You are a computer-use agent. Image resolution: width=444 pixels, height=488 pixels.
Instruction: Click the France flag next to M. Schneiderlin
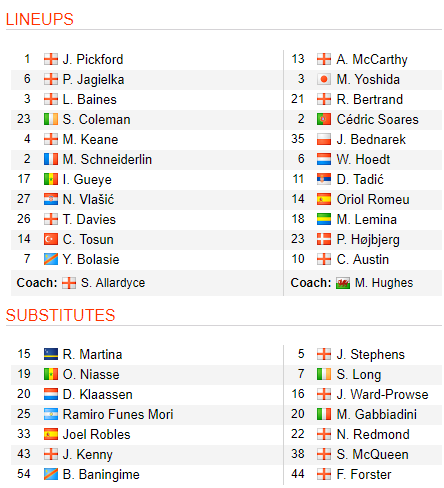(51, 159)
